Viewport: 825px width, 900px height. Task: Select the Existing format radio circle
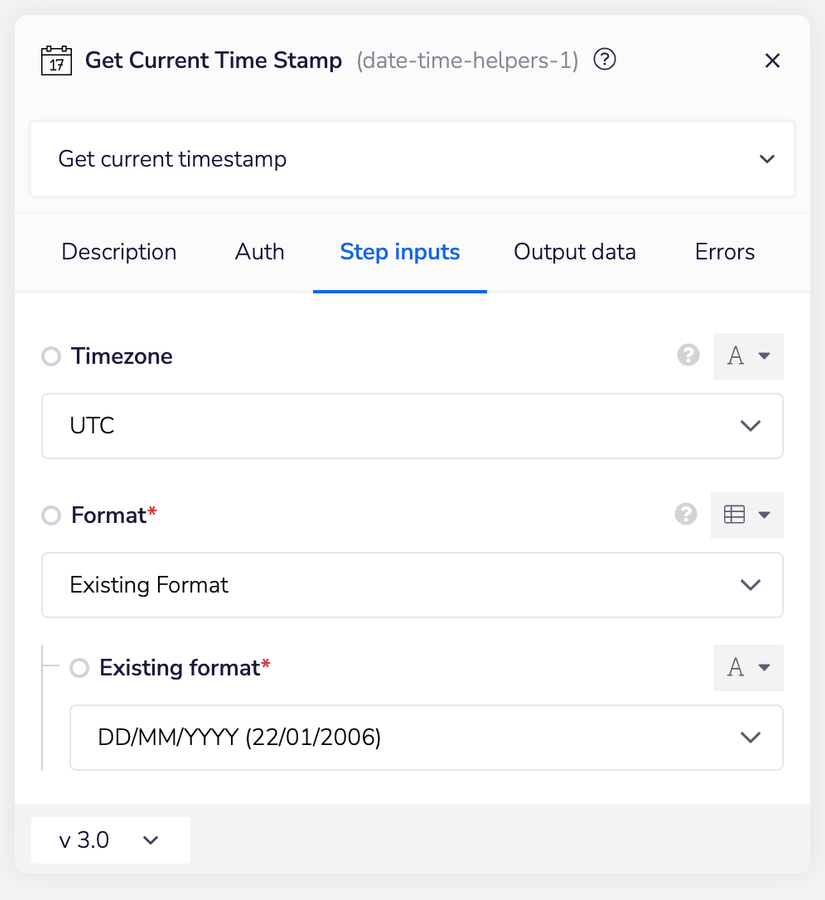[x=79, y=668]
